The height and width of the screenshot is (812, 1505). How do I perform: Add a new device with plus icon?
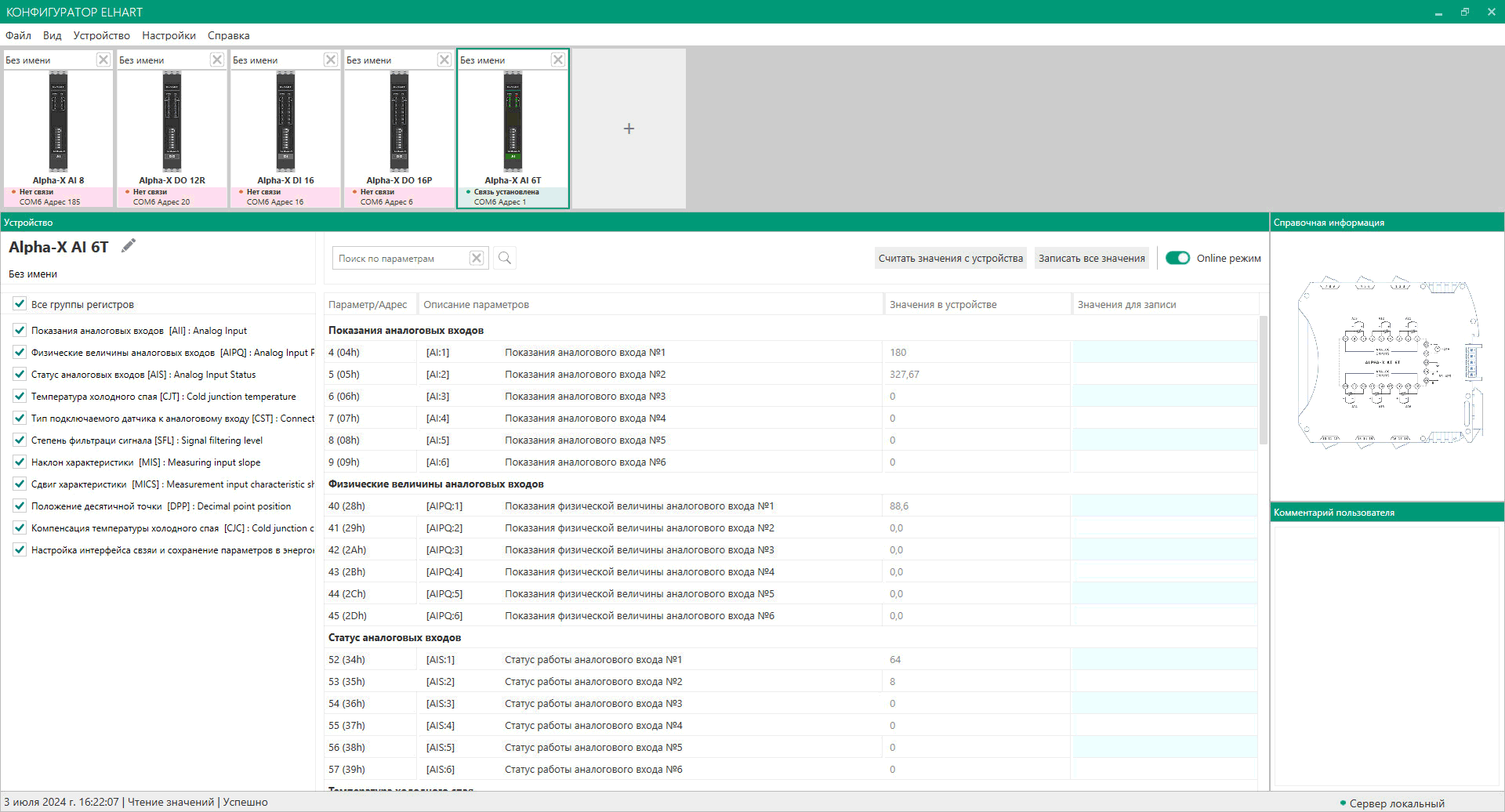tap(629, 129)
